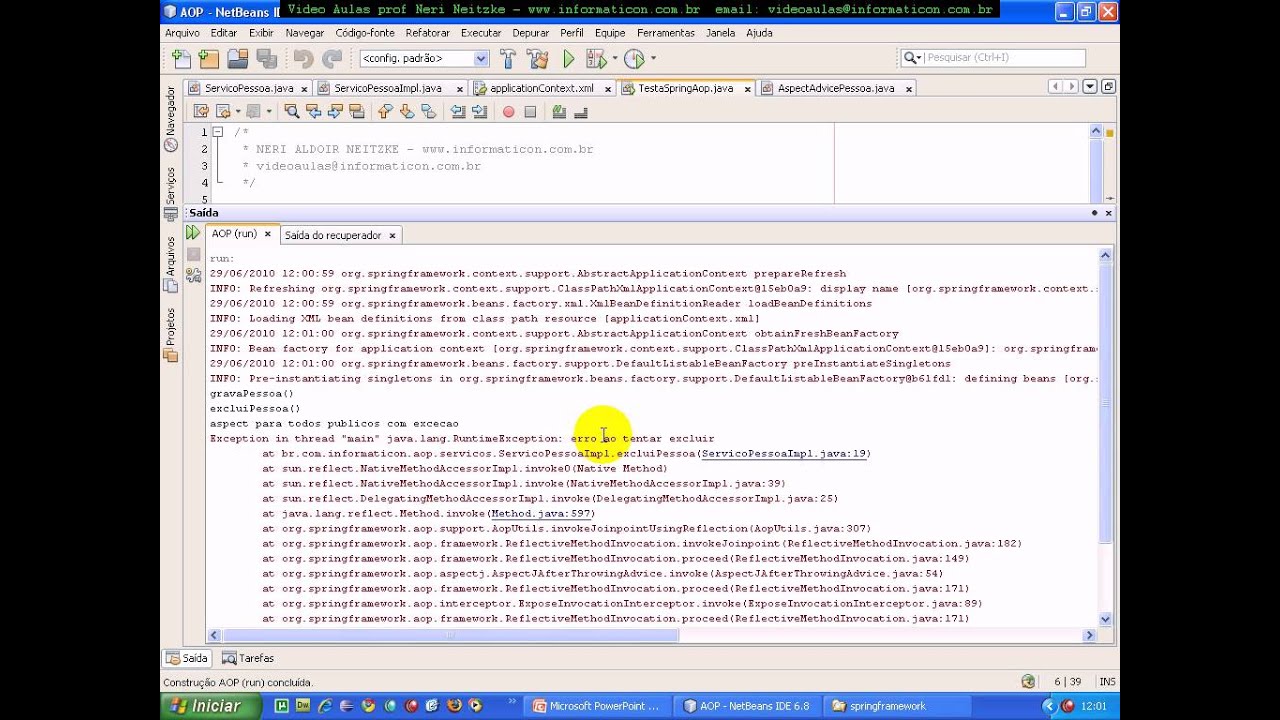Click the Profile project clock icon

pos(634,59)
